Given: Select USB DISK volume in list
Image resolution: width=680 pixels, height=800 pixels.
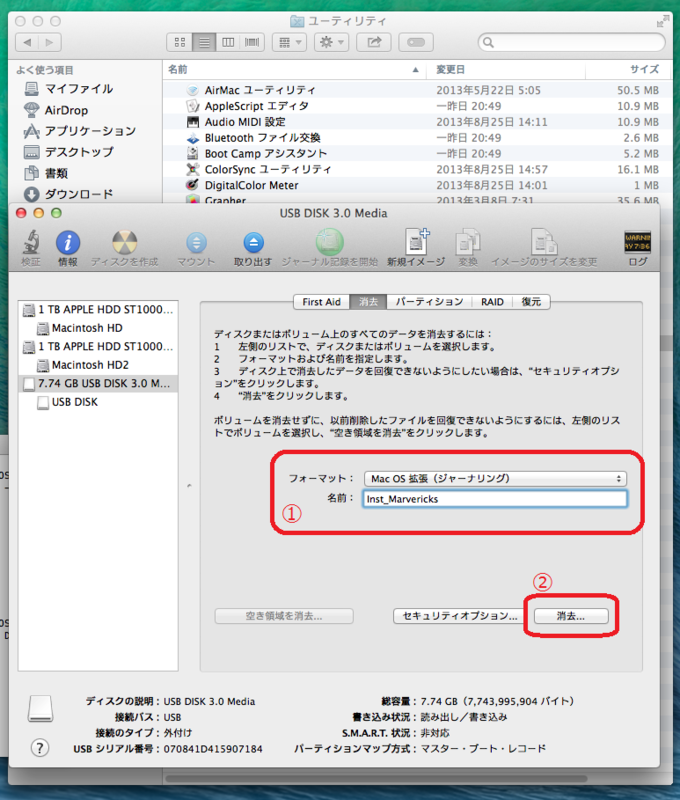Looking at the screenshot, I should click(98, 402).
